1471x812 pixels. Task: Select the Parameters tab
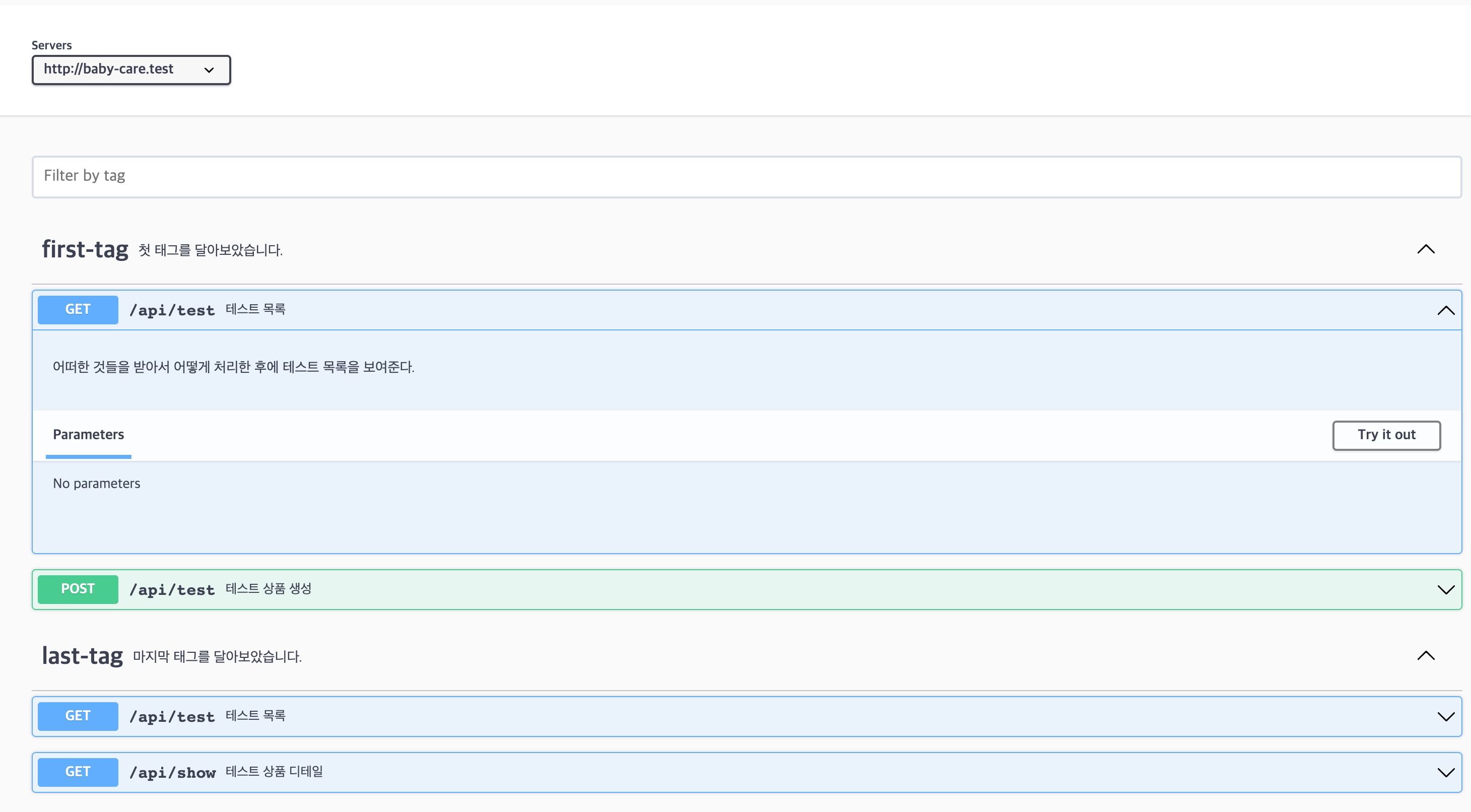(x=89, y=435)
